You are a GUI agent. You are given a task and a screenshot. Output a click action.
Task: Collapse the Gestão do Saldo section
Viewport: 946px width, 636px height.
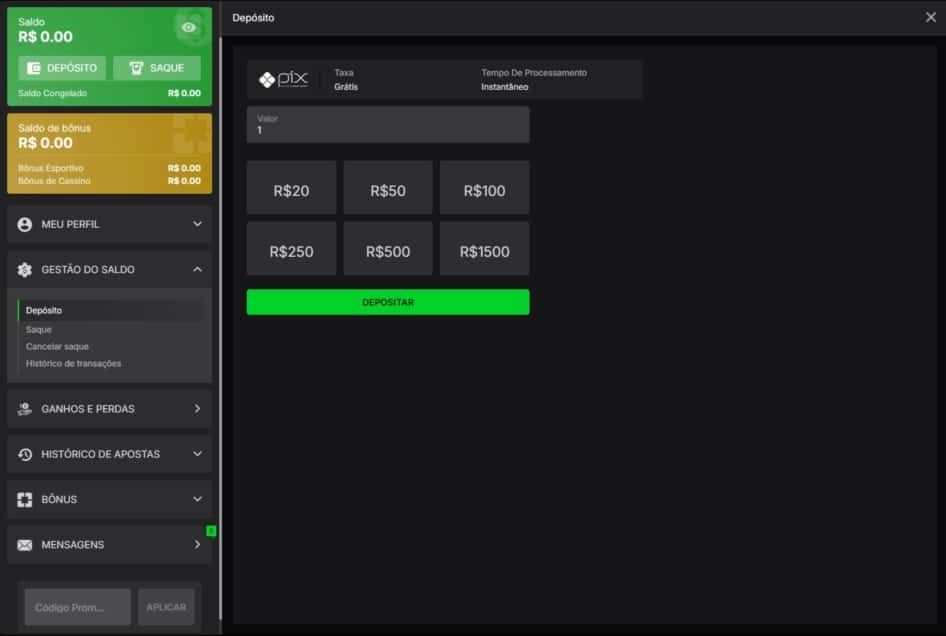point(197,269)
